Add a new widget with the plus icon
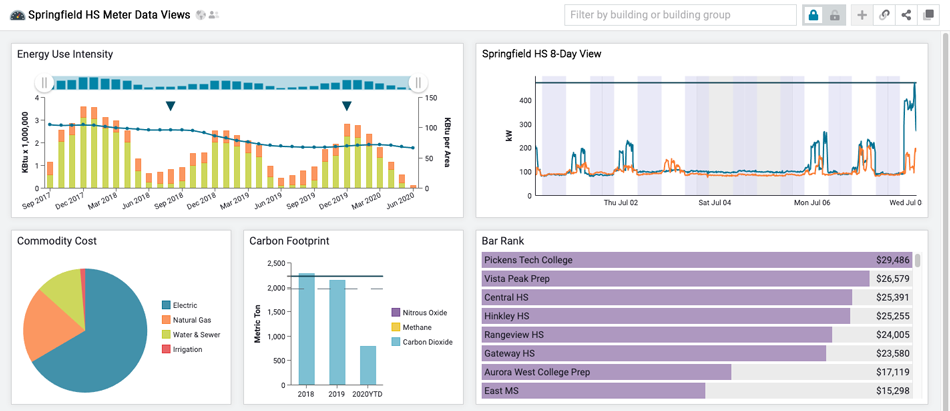 click(863, 15)
